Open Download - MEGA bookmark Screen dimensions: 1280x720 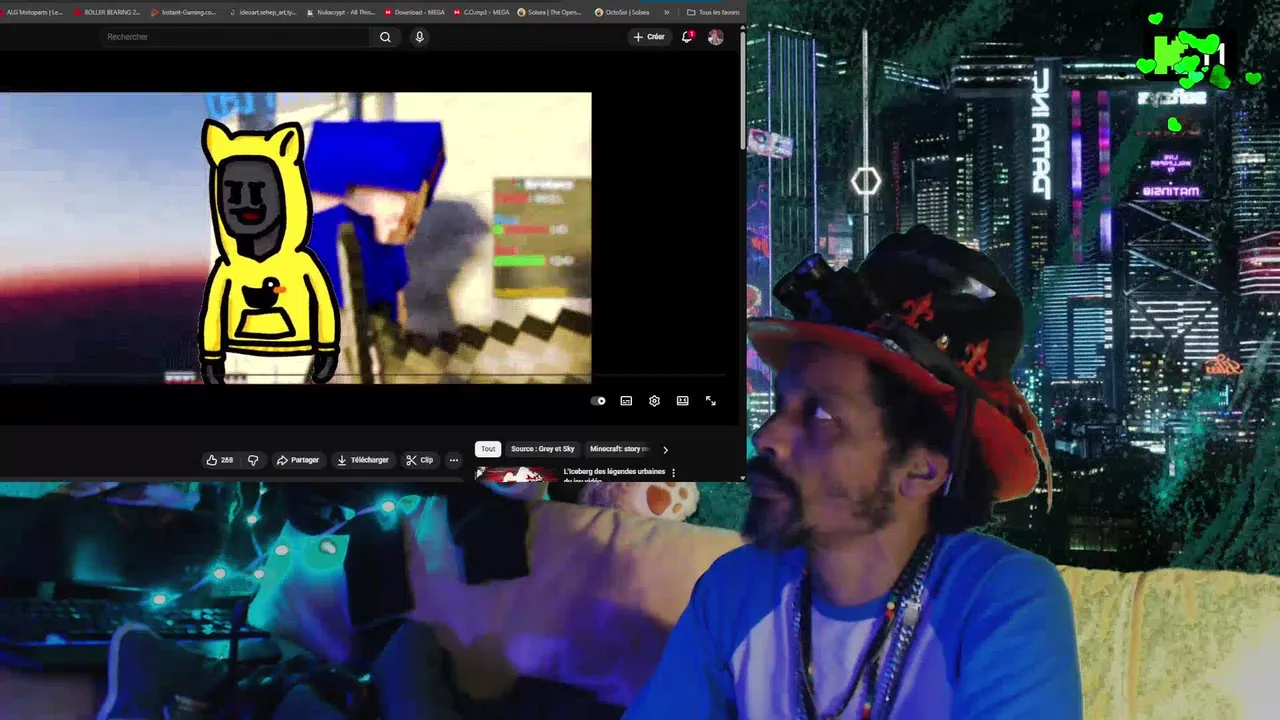pyautogui.click(x=415, y=12)
